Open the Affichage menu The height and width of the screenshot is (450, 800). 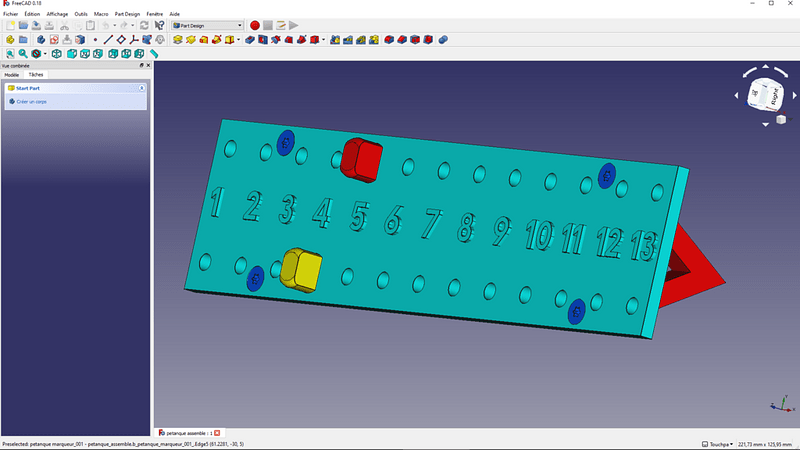coord(57,14)
